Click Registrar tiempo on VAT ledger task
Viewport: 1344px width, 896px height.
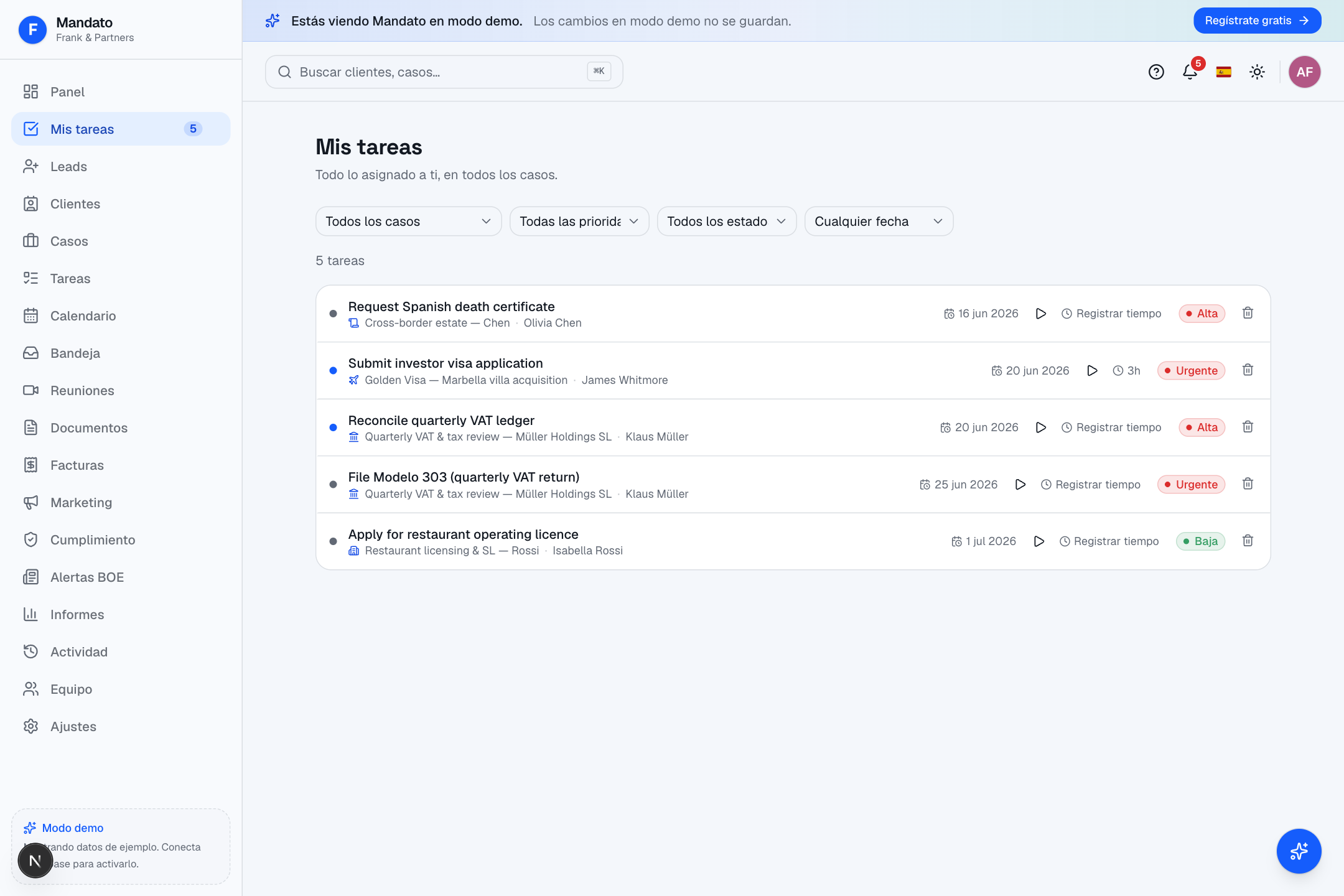point(1111,427)
